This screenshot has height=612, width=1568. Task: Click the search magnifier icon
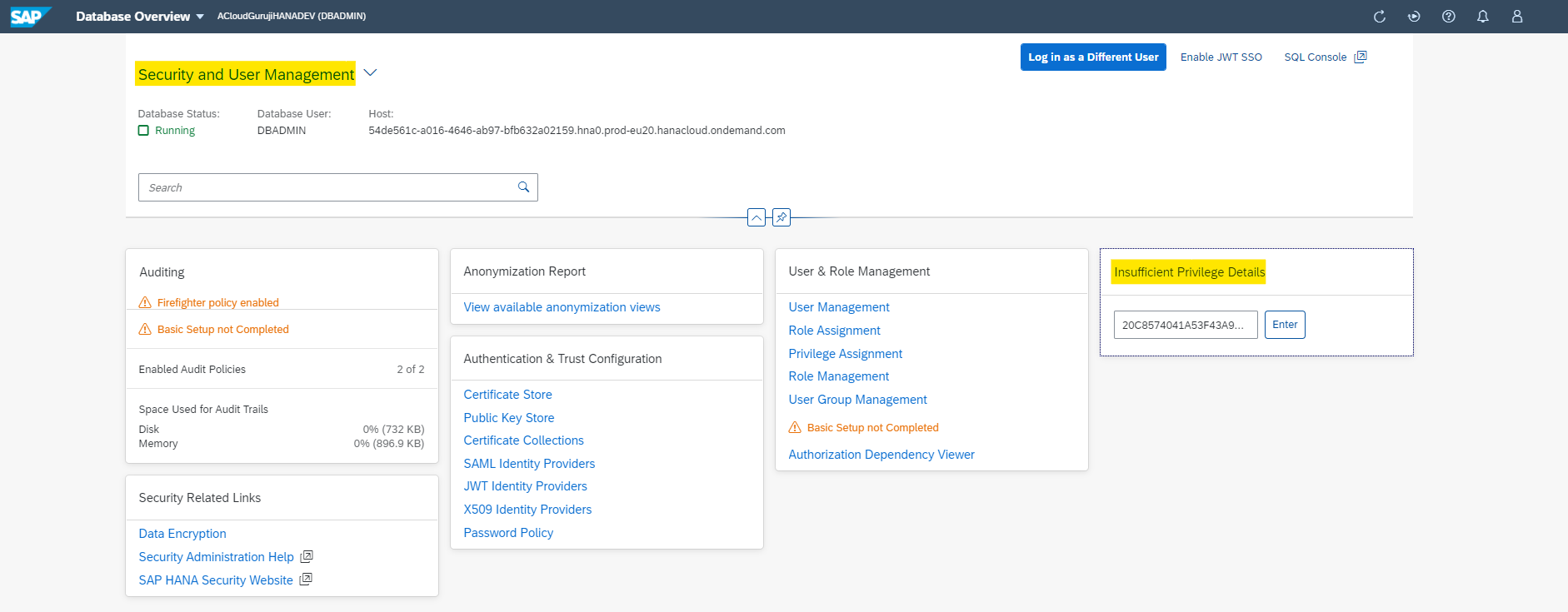[x=523, y=187]
